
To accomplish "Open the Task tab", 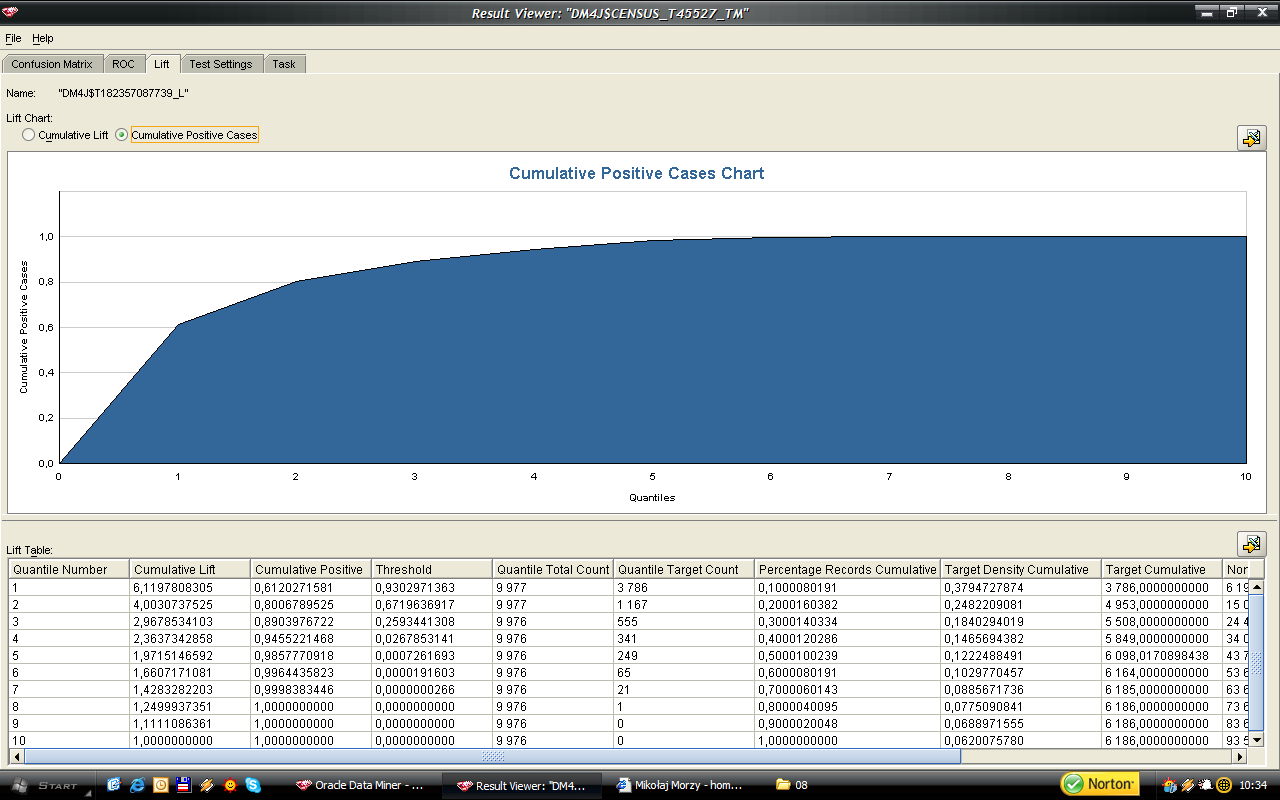I will point(284,64).
